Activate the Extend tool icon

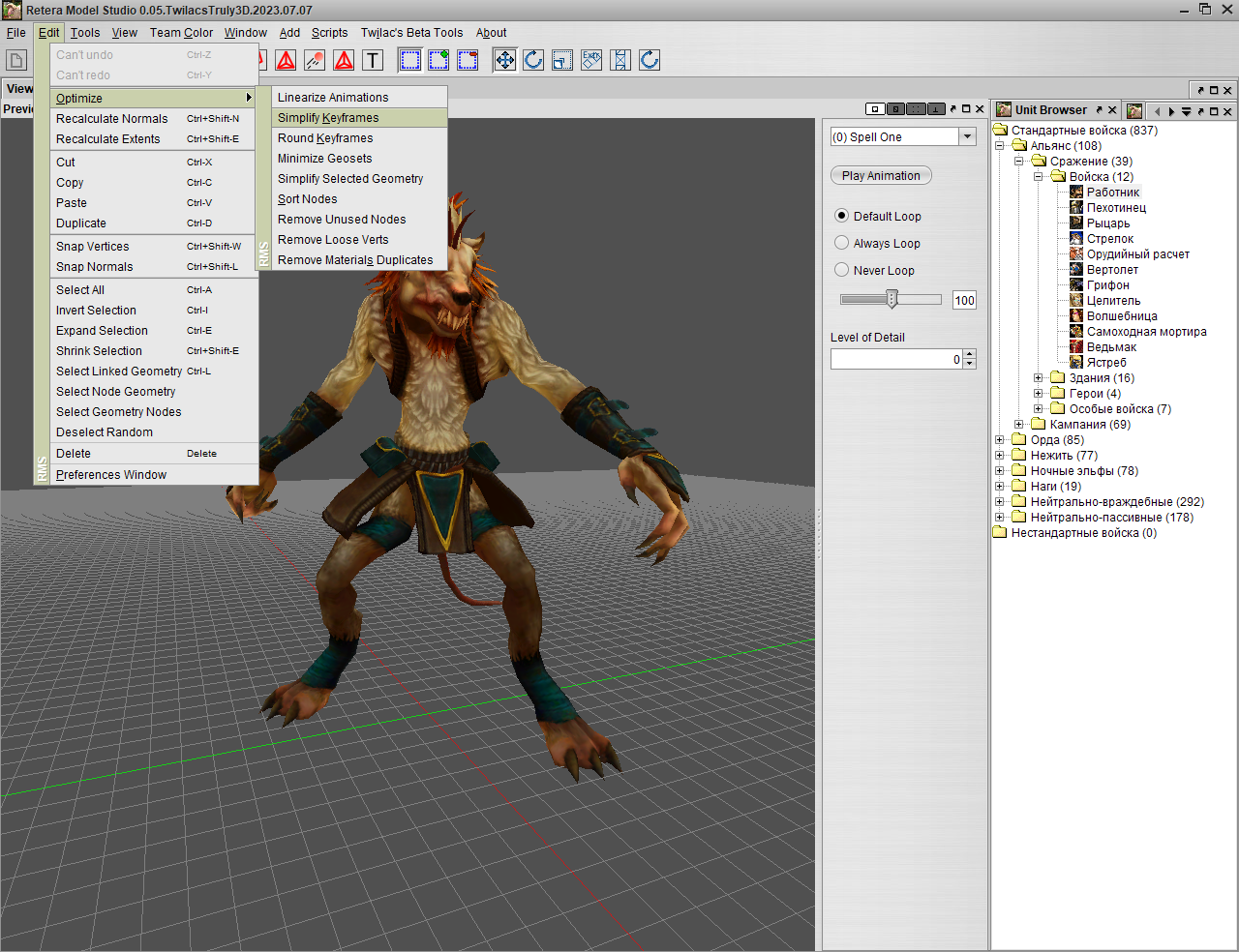pyautogui.click(x=620, y=60)
